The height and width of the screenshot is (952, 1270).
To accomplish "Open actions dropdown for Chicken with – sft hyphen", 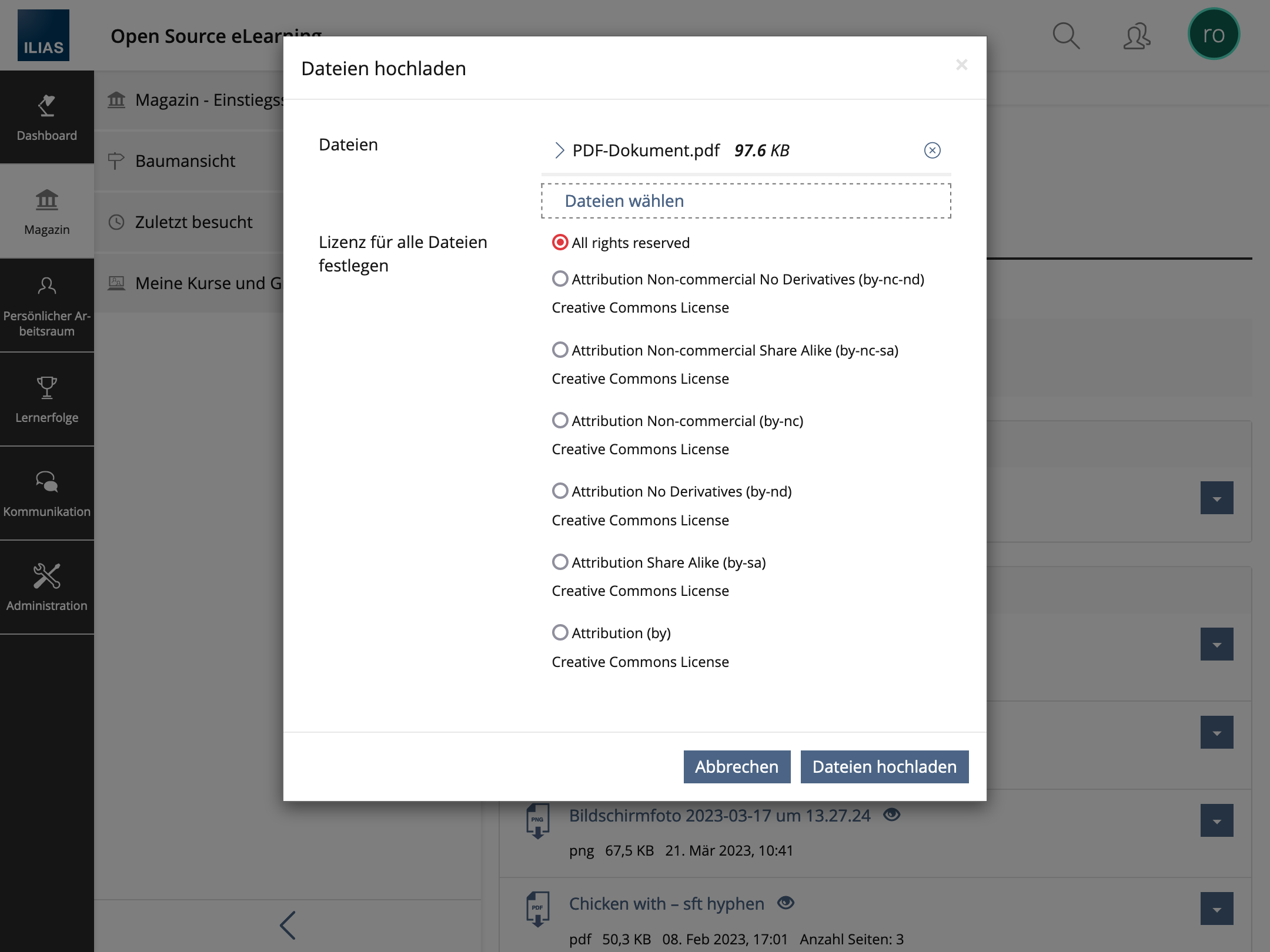I will (1216, 909).
